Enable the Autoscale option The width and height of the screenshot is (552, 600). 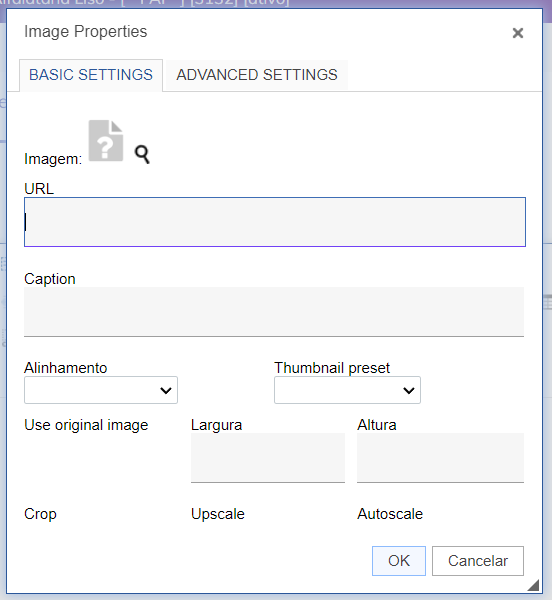pyautogui.click(x=390, y=514)
